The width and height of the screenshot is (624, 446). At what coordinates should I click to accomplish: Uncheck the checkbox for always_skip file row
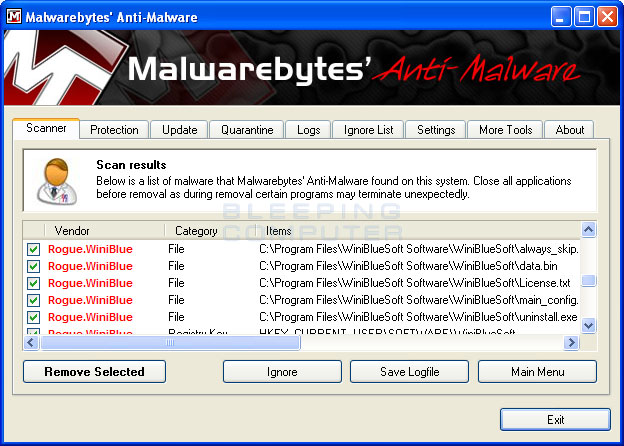[33, 249]
